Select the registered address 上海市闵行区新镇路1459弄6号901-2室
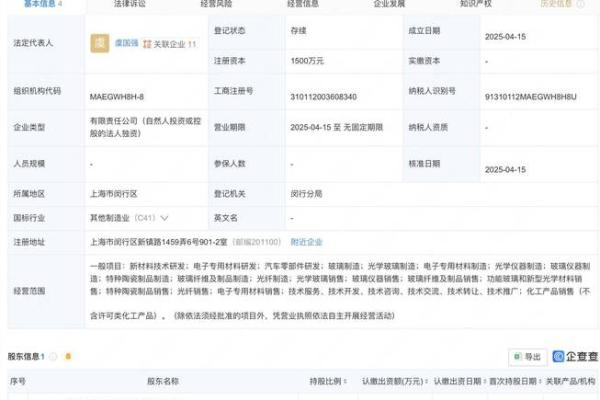This screenshot has width=600, height=400. point(158,242)
